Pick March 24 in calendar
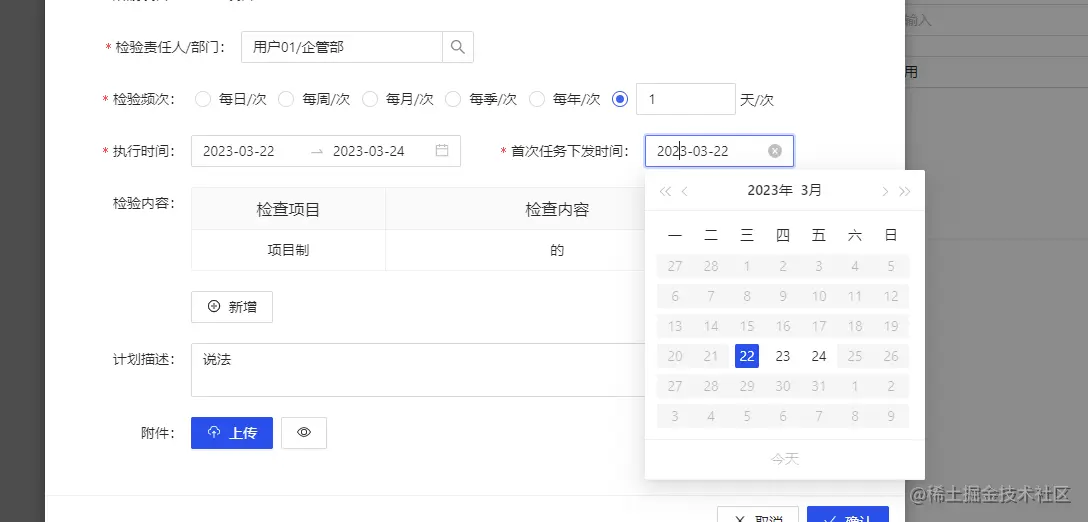 819,356
